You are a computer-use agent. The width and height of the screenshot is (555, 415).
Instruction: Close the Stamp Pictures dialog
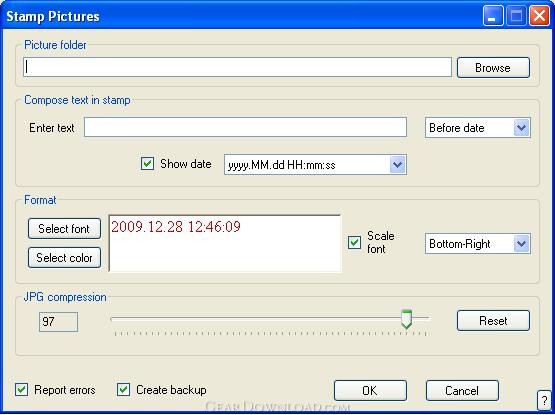click(x=539, y=16)
